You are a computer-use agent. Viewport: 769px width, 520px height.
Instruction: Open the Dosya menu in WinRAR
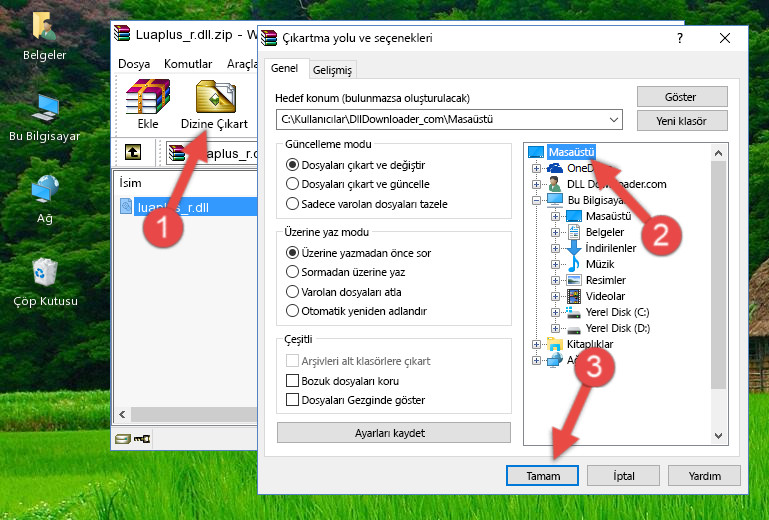tap(134, 64)
